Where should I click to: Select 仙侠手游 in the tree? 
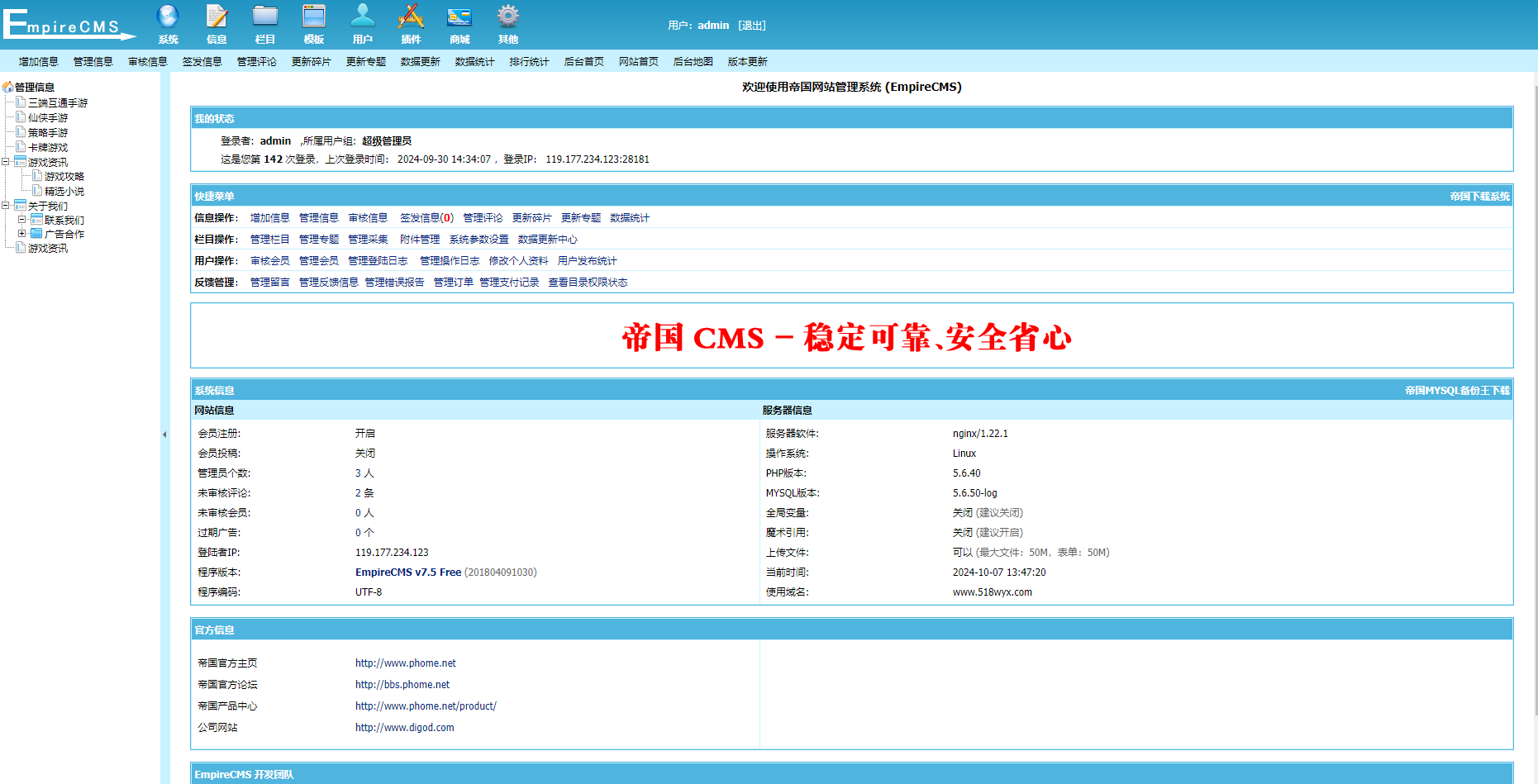pyautogui.click(x=48, y=118)
